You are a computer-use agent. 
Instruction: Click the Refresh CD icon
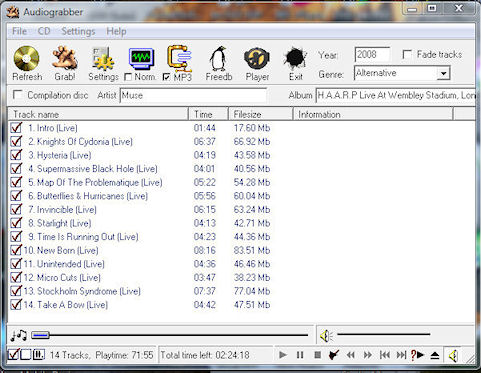26,59
